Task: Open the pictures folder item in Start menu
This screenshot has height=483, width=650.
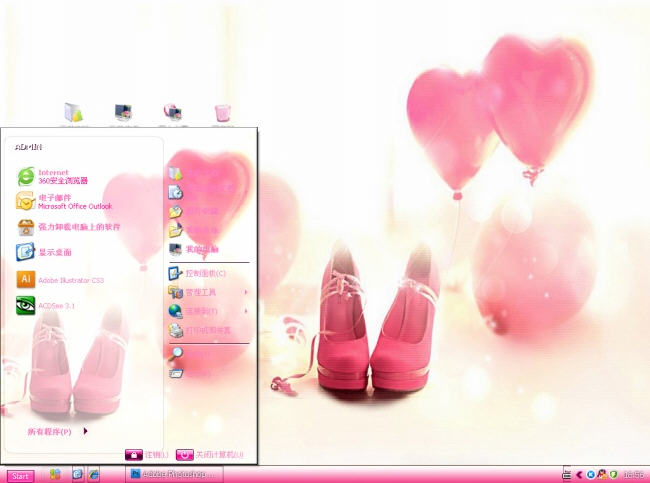Action: click(x=194, y=211)
